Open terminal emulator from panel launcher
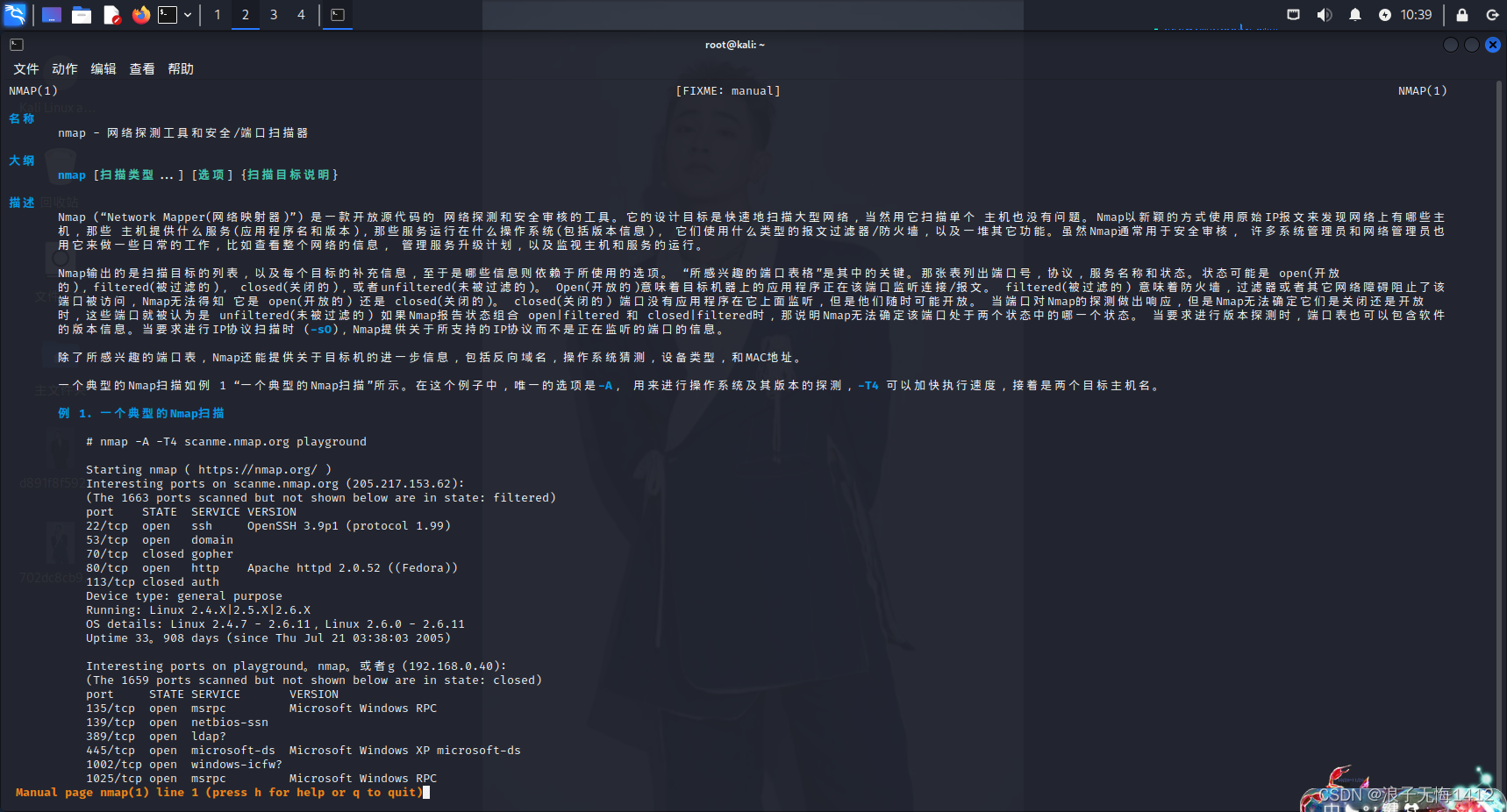1507x812 pixels. coord(168,15)
